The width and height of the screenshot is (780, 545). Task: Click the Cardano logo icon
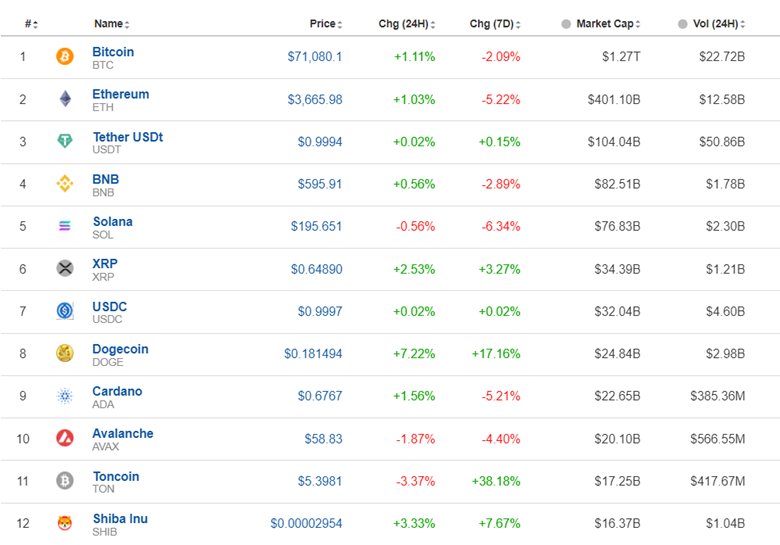(x=65, y=396)
